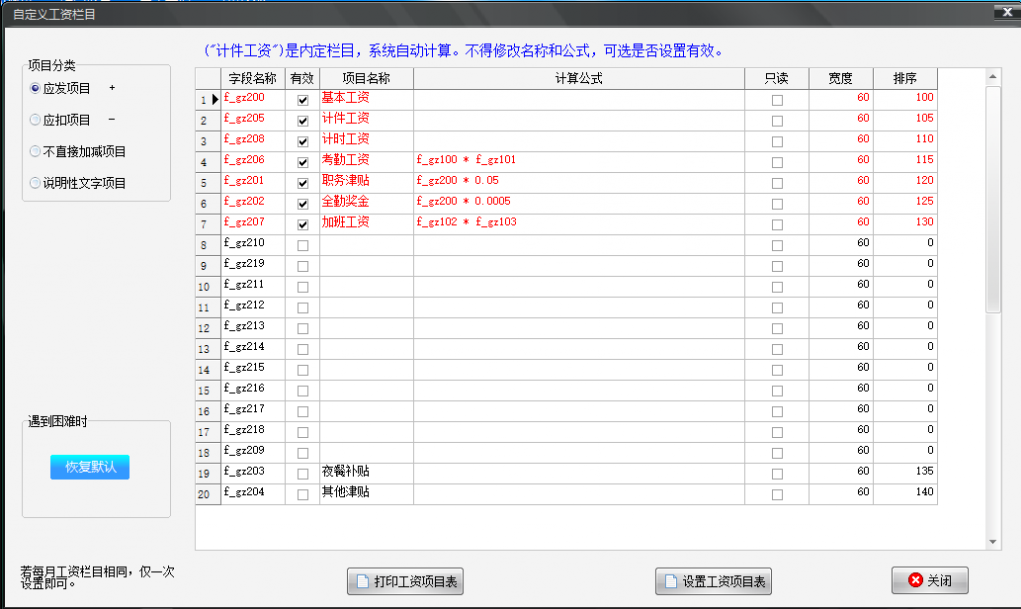Uncheck 有效 for 基本工资 row

(303, 100)
